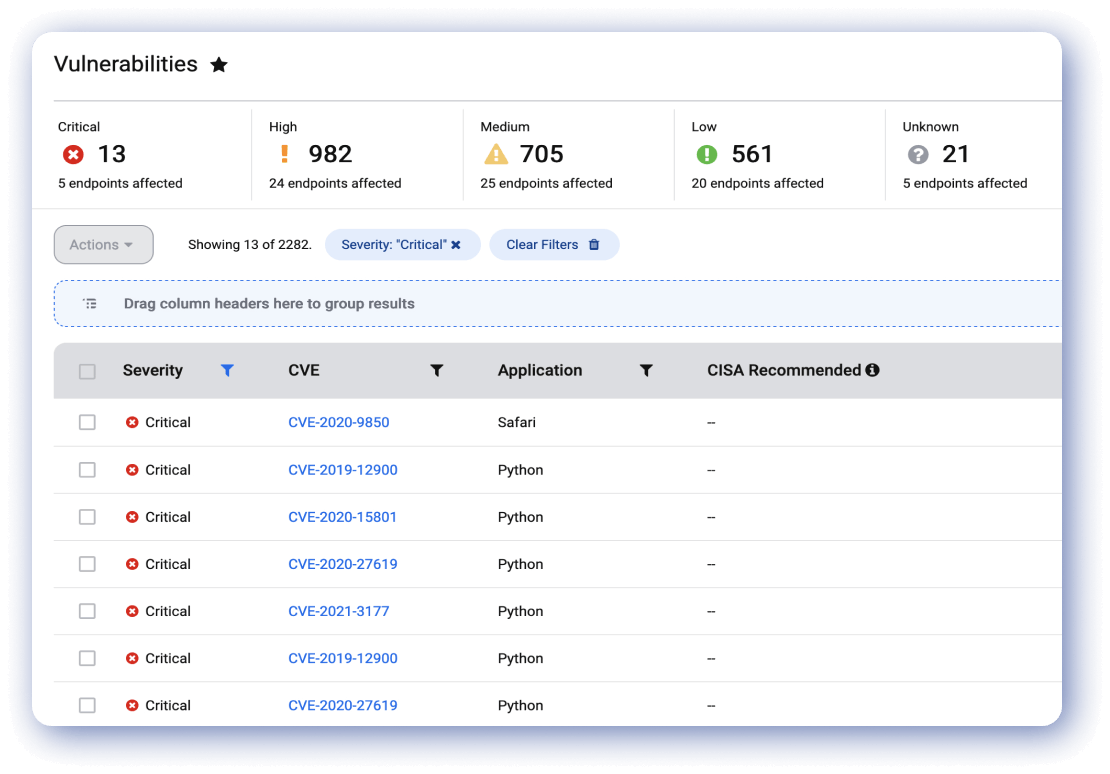Image resolution: width=1110 pixels, height=774 pixels.
Task: Open the CVE-2021-3177 link
Action: [338, 612]
